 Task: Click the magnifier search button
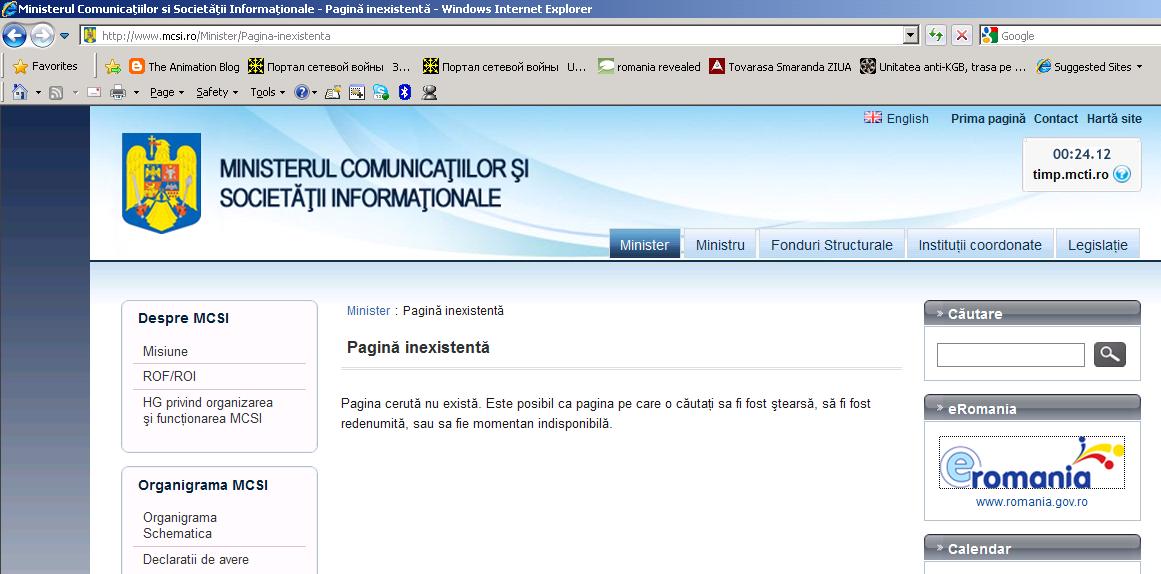click(x=1110, y=355)
